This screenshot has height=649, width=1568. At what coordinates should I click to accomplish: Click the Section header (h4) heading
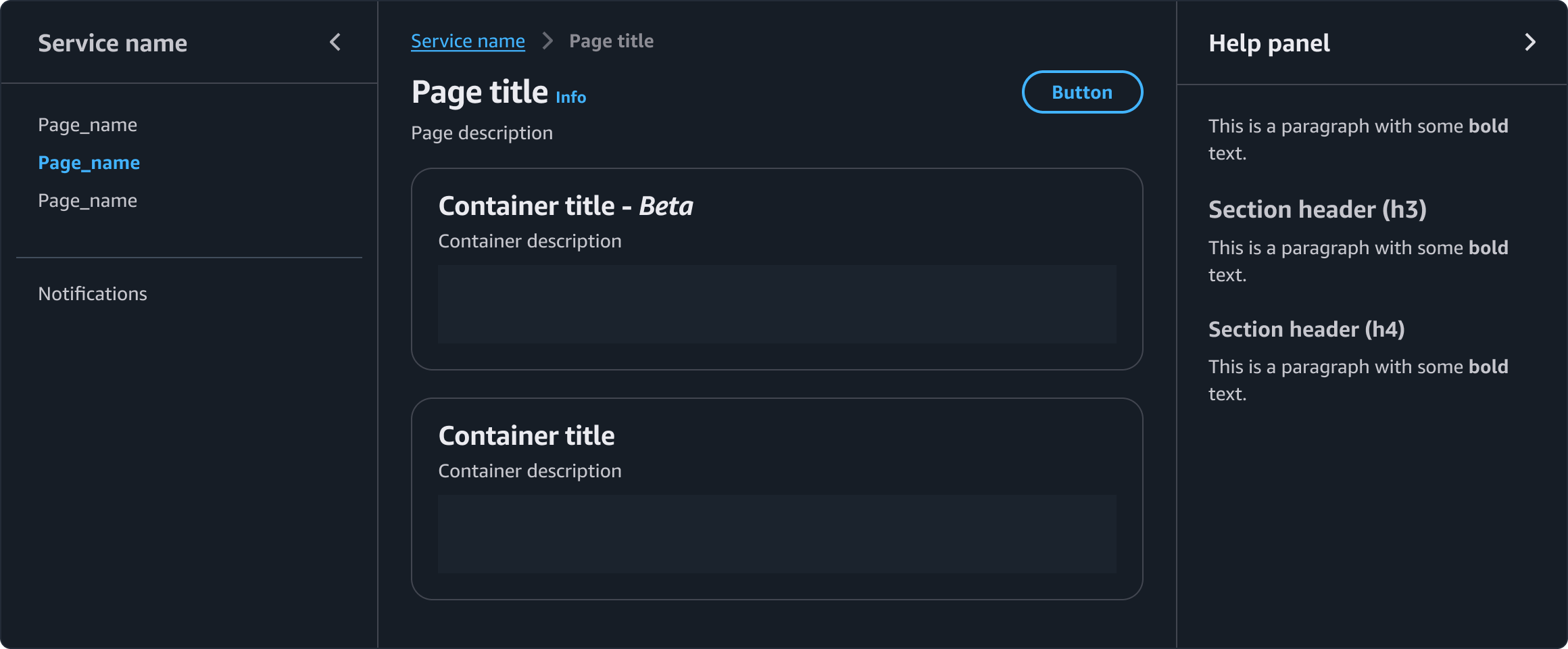(1306, 329)
